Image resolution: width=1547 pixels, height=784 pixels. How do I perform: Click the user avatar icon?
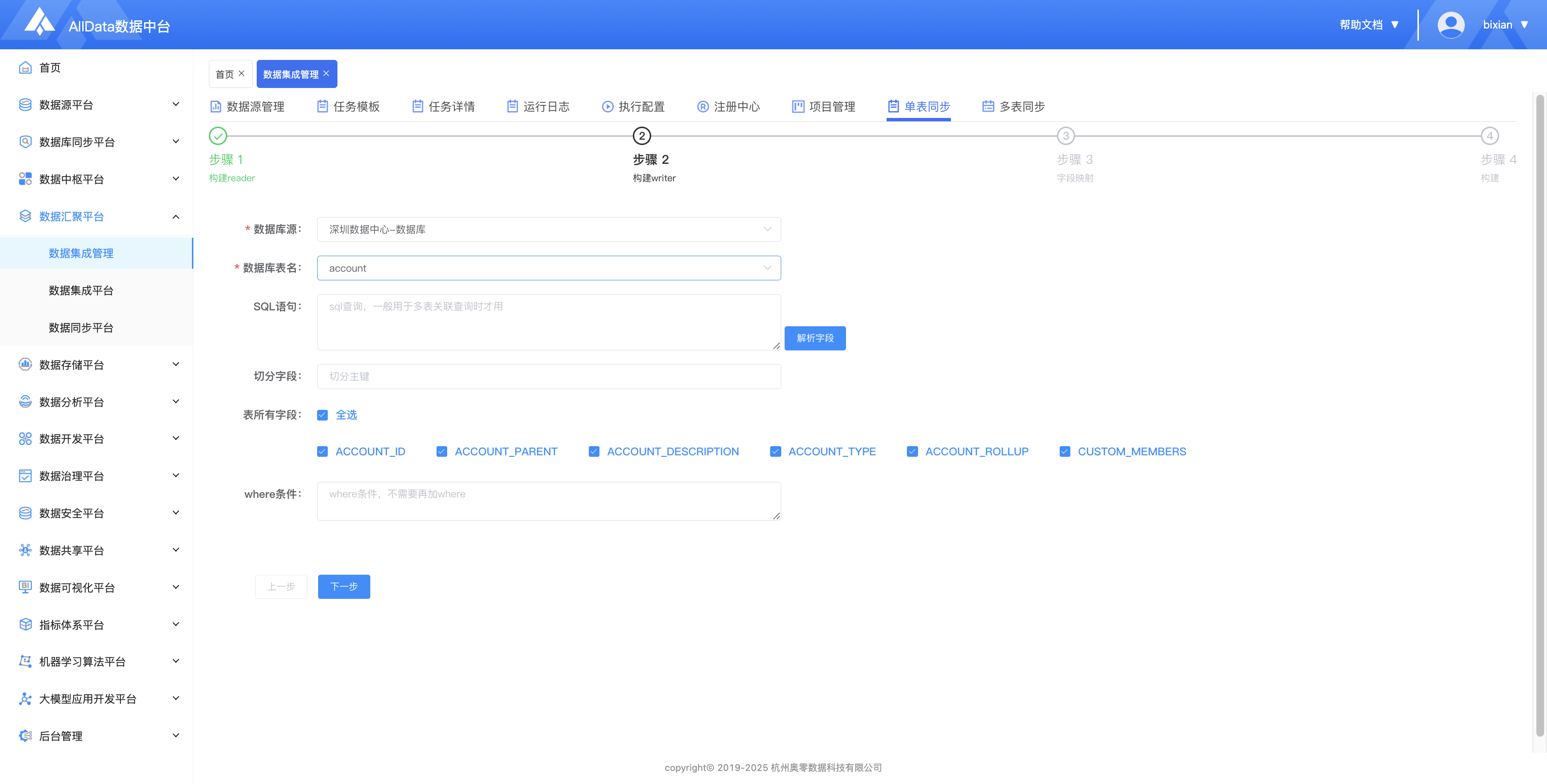tap(1450, 25)
